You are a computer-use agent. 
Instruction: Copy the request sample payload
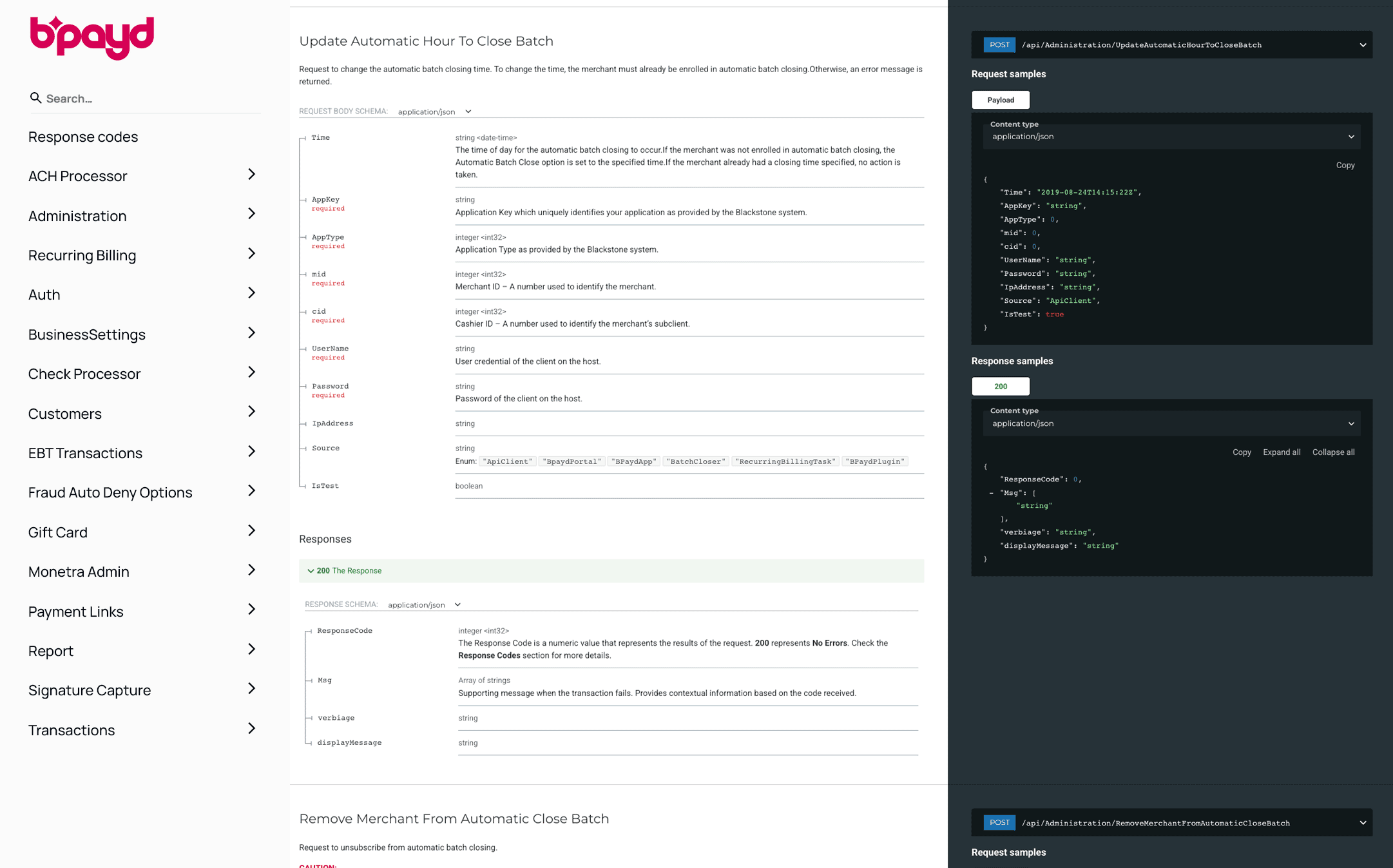[1345, 165]
